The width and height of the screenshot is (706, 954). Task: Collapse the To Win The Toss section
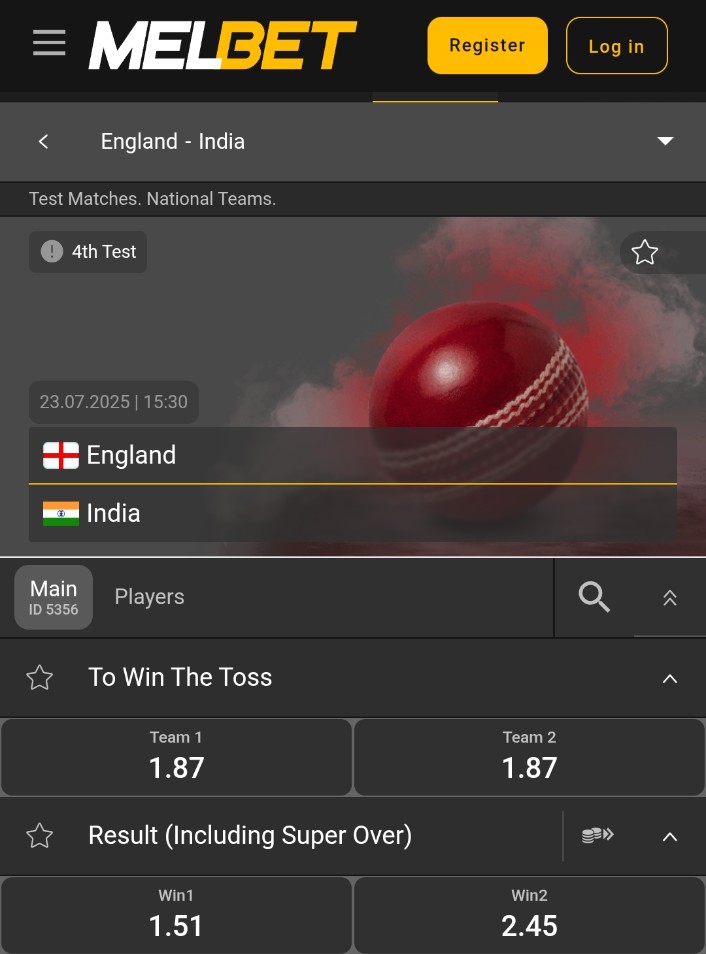coord(669,678)
